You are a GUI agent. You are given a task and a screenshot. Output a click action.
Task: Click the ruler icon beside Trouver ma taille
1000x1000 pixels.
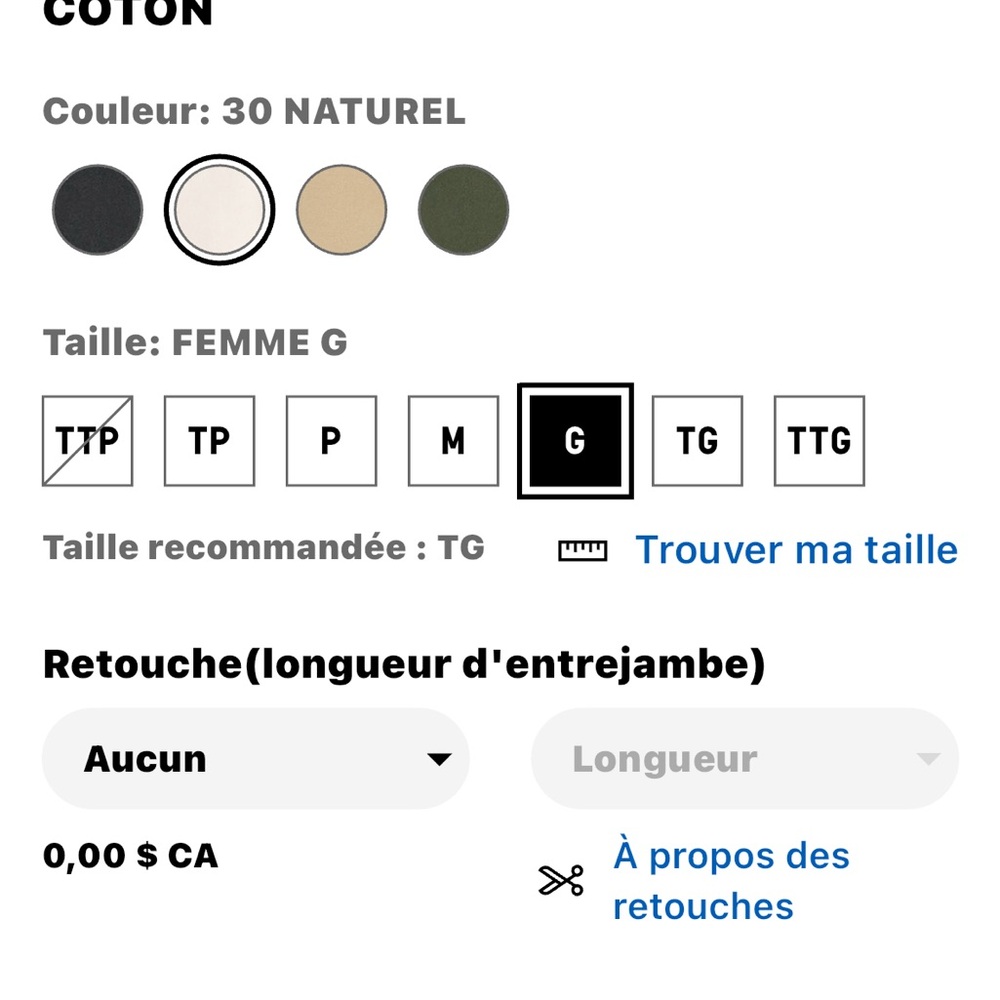582,550
